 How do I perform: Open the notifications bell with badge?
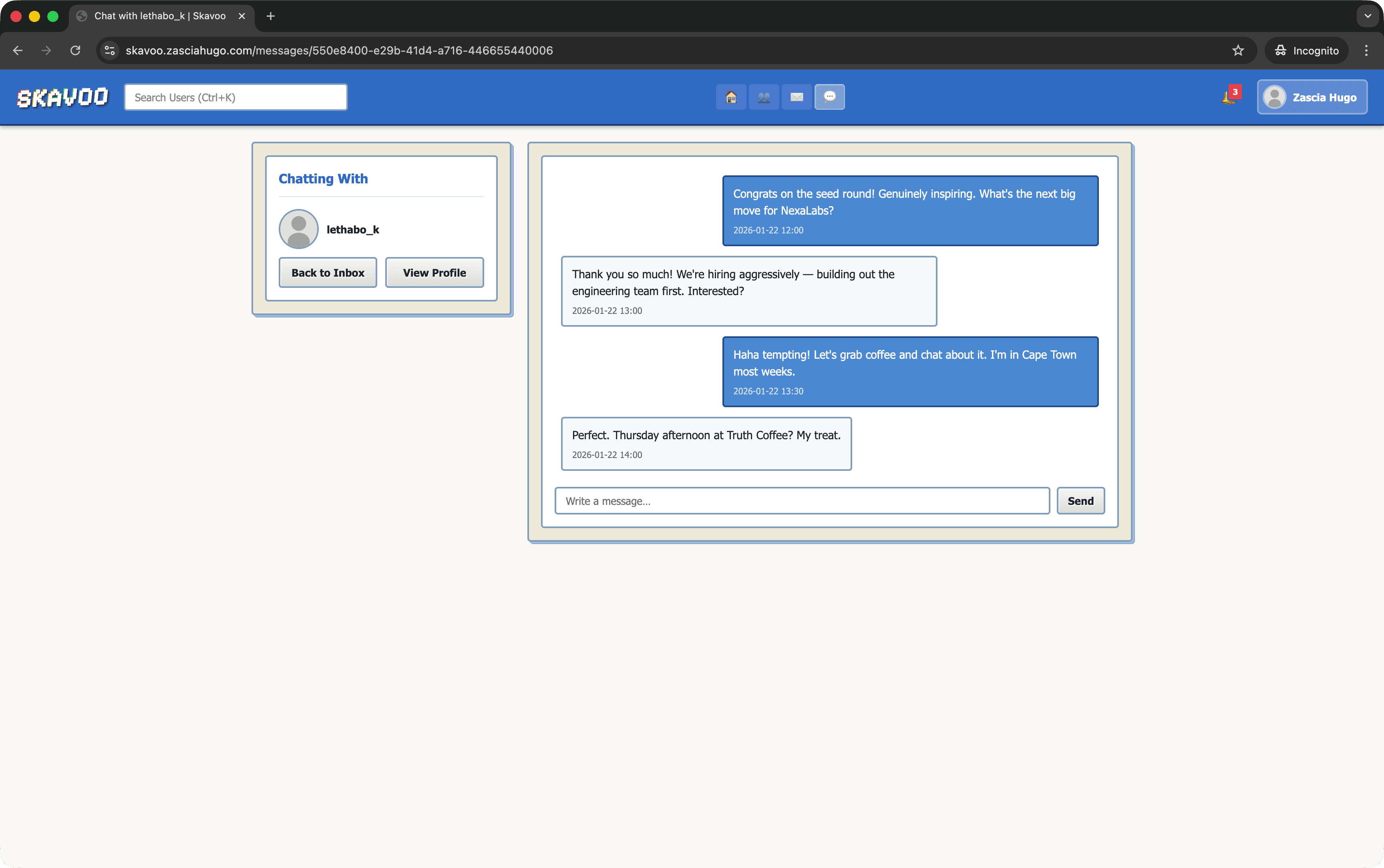(1229, 97)
